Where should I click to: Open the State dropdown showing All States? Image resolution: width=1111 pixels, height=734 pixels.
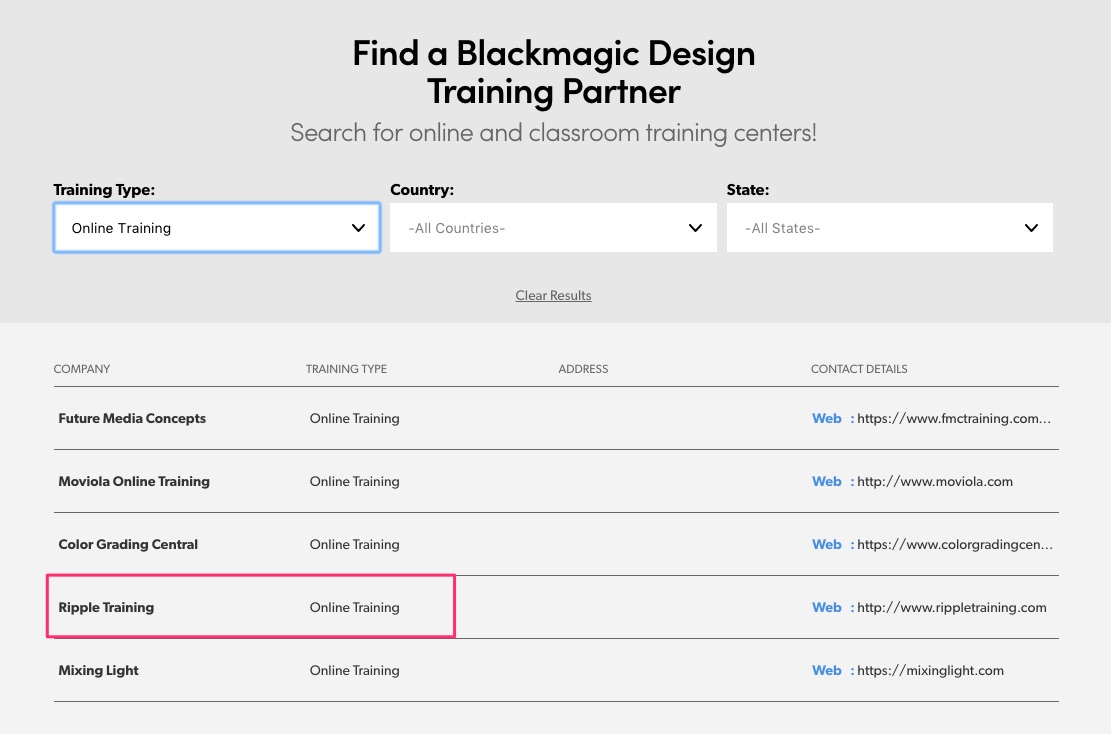[890, 227]
